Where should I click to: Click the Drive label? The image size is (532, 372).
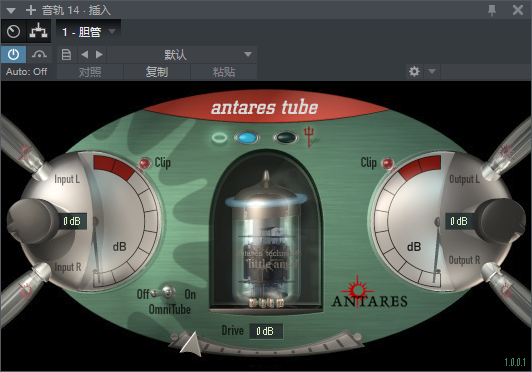click(233, 330)
